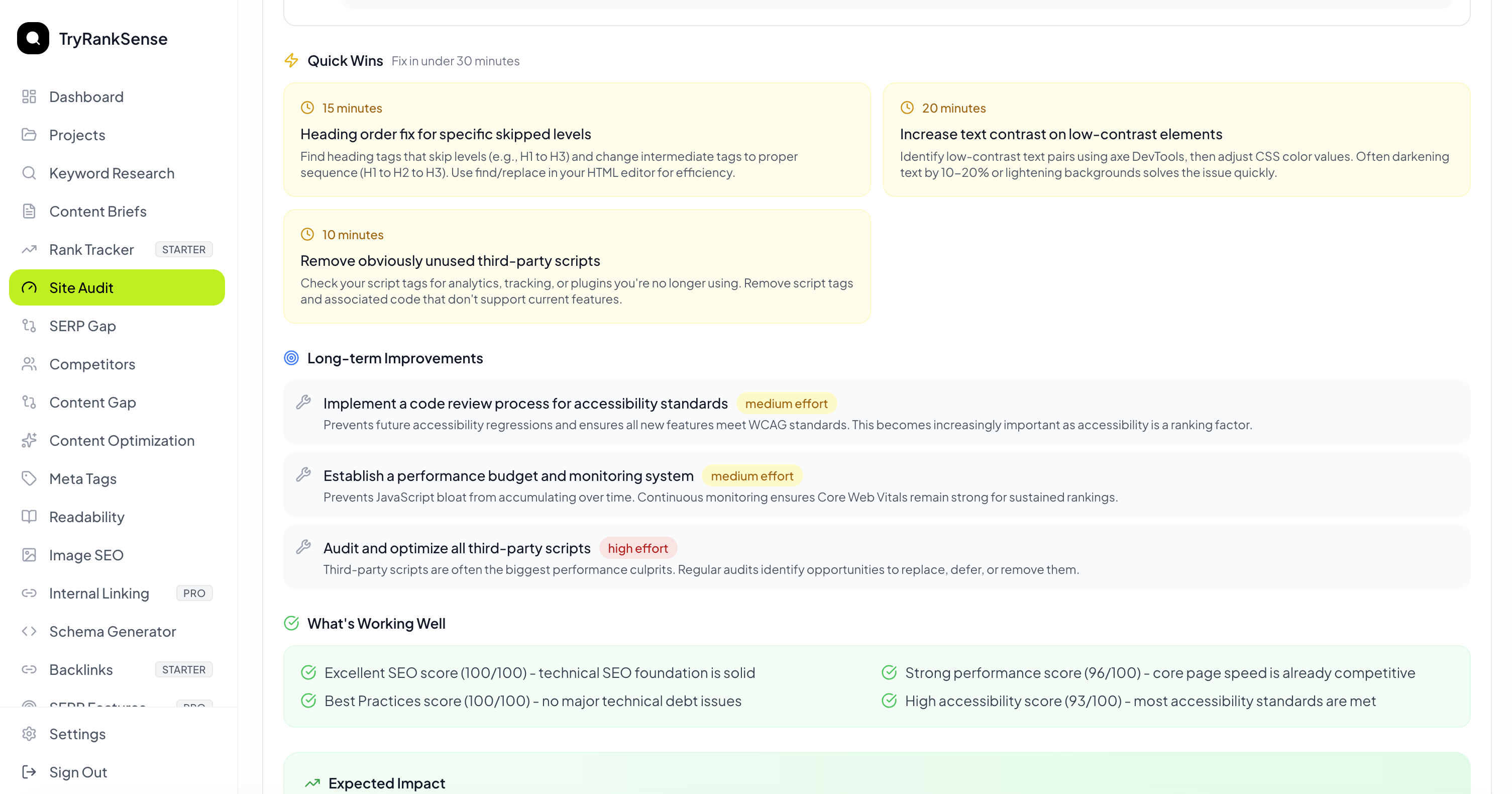Select the Dashboard grid icon

pos(29,96)
